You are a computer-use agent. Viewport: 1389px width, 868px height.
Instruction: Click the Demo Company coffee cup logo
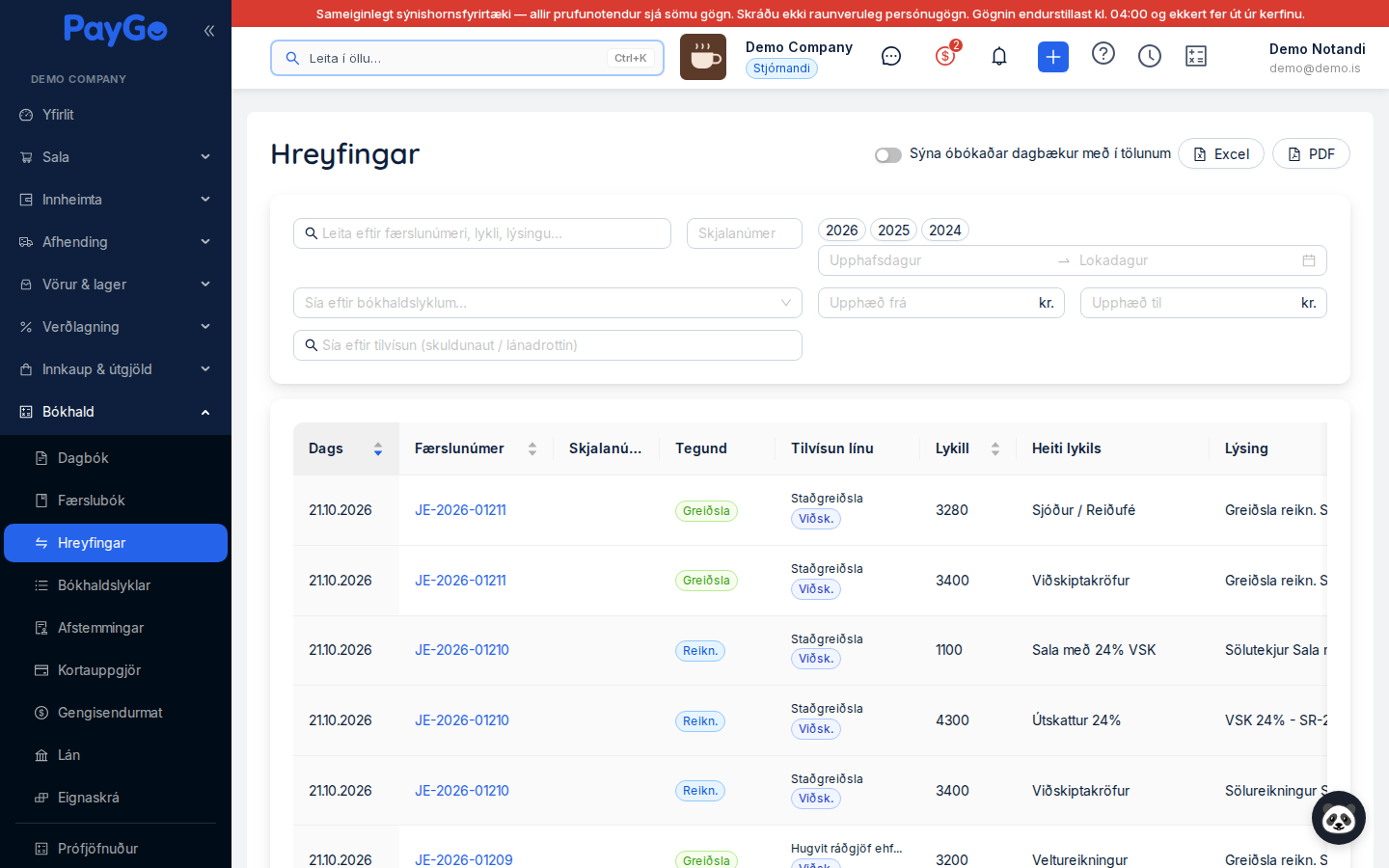coord(703,57)
